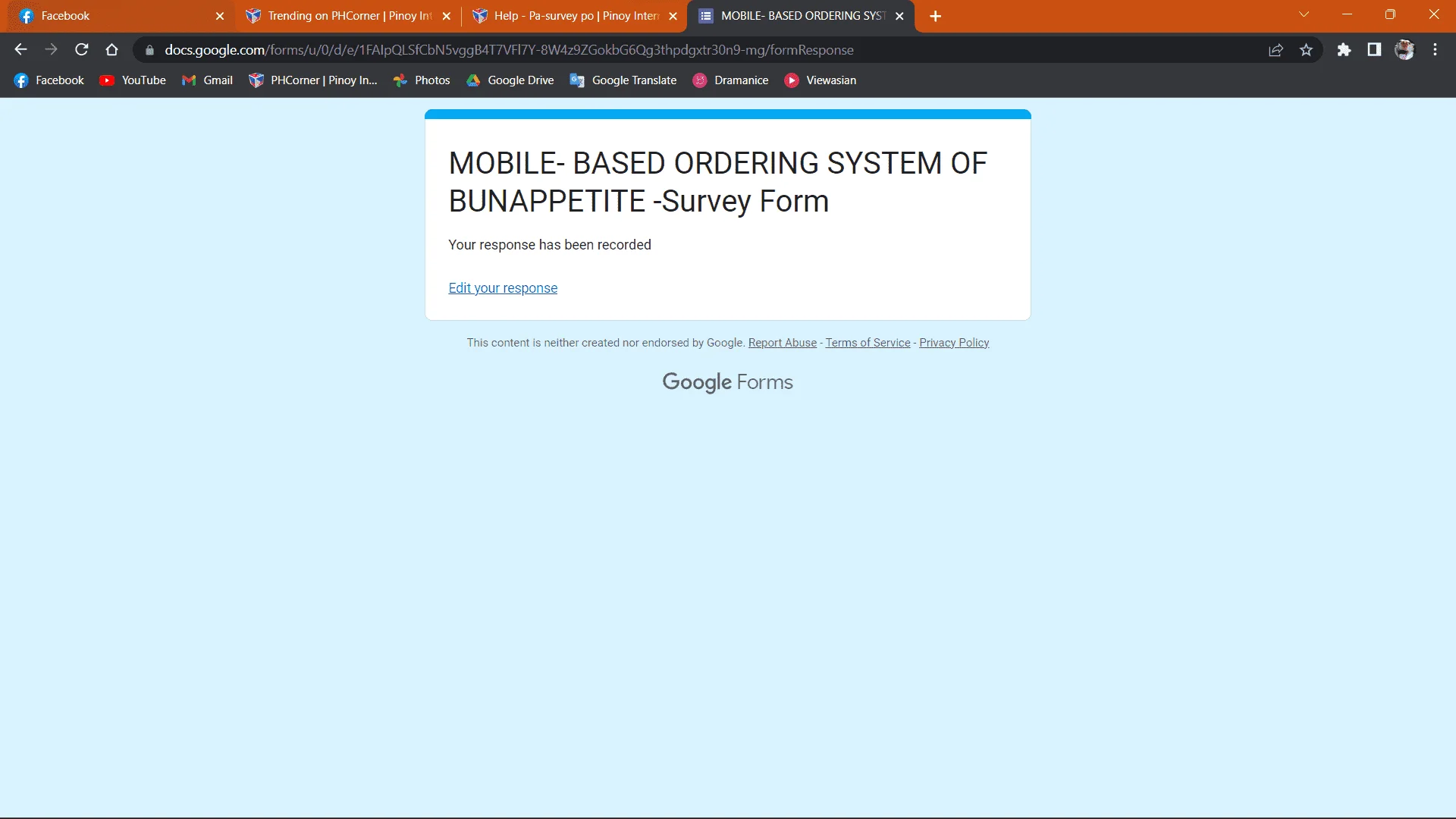The width and height of the screenshot is (1456, 819).
Task: Switch to Help - Pa-survey po tab
Action: pyautogui.click(x=575, y=16)
